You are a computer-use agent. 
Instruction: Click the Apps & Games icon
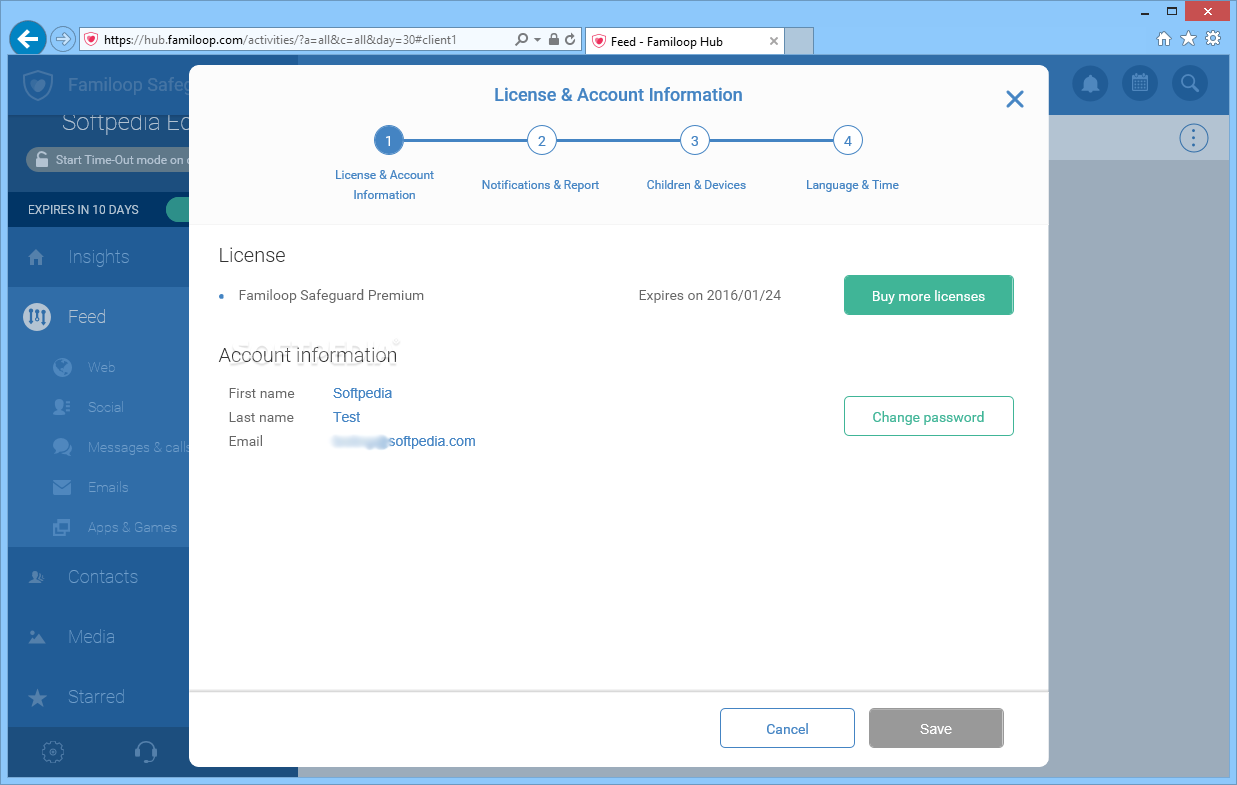(62, 527)
